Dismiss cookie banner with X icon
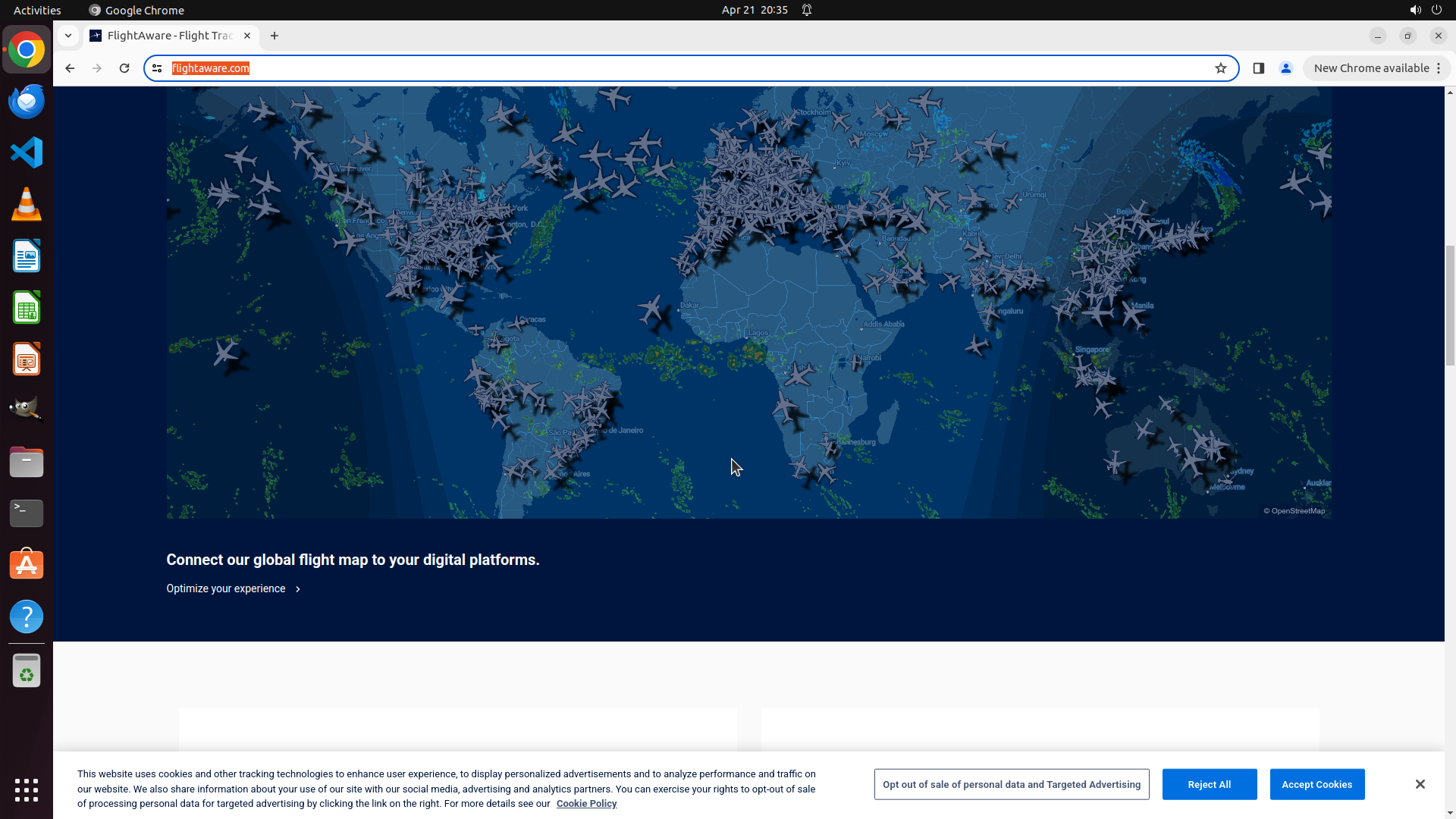The height and width of the screenshot is (819, 1456). (1420, 784)
